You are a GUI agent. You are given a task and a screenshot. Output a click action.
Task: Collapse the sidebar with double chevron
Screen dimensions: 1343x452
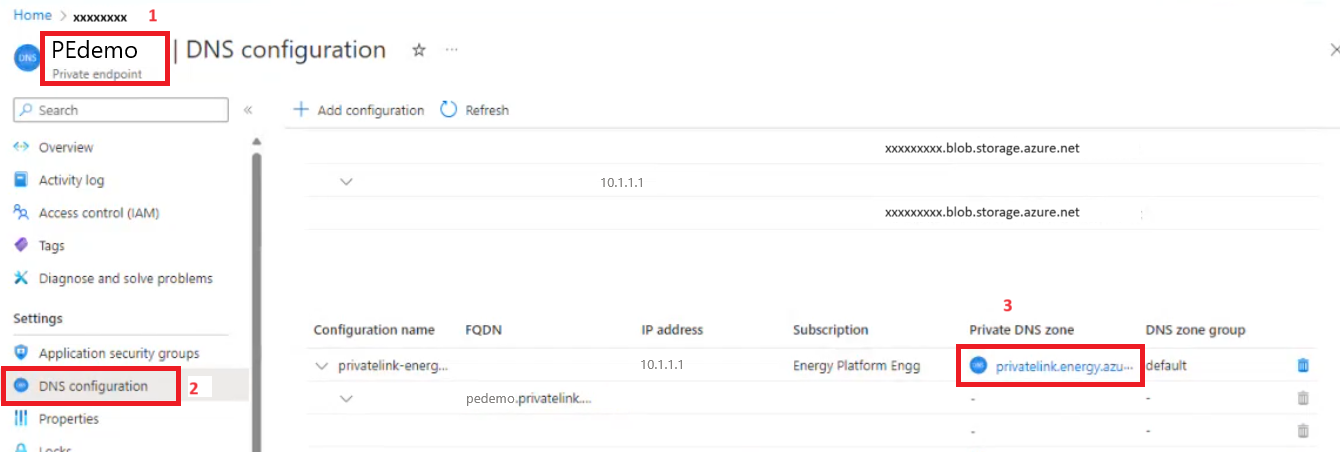(x=248, y=110)
